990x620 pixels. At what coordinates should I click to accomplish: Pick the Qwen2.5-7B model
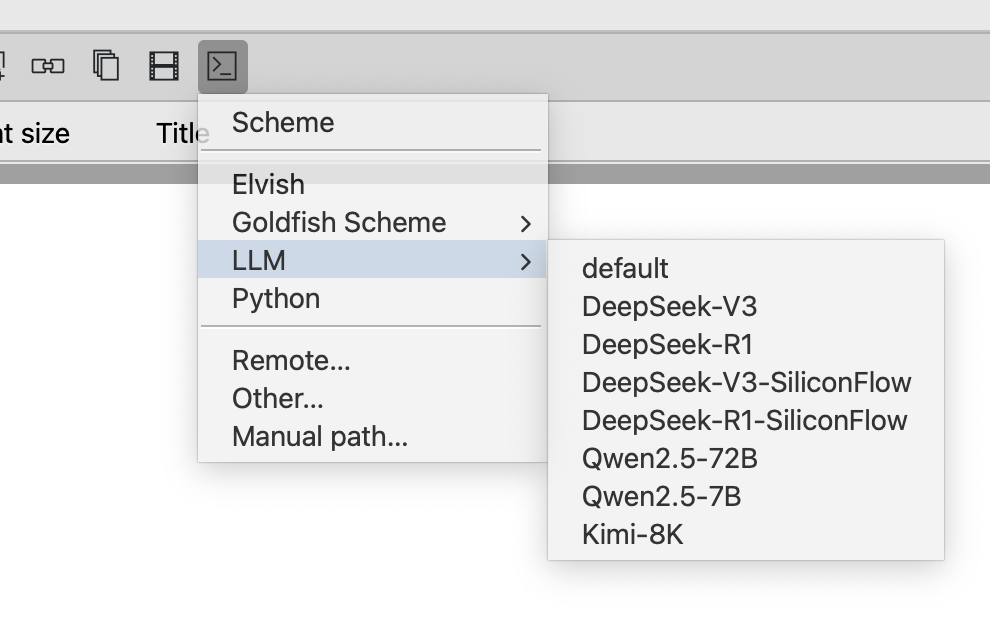661,497
